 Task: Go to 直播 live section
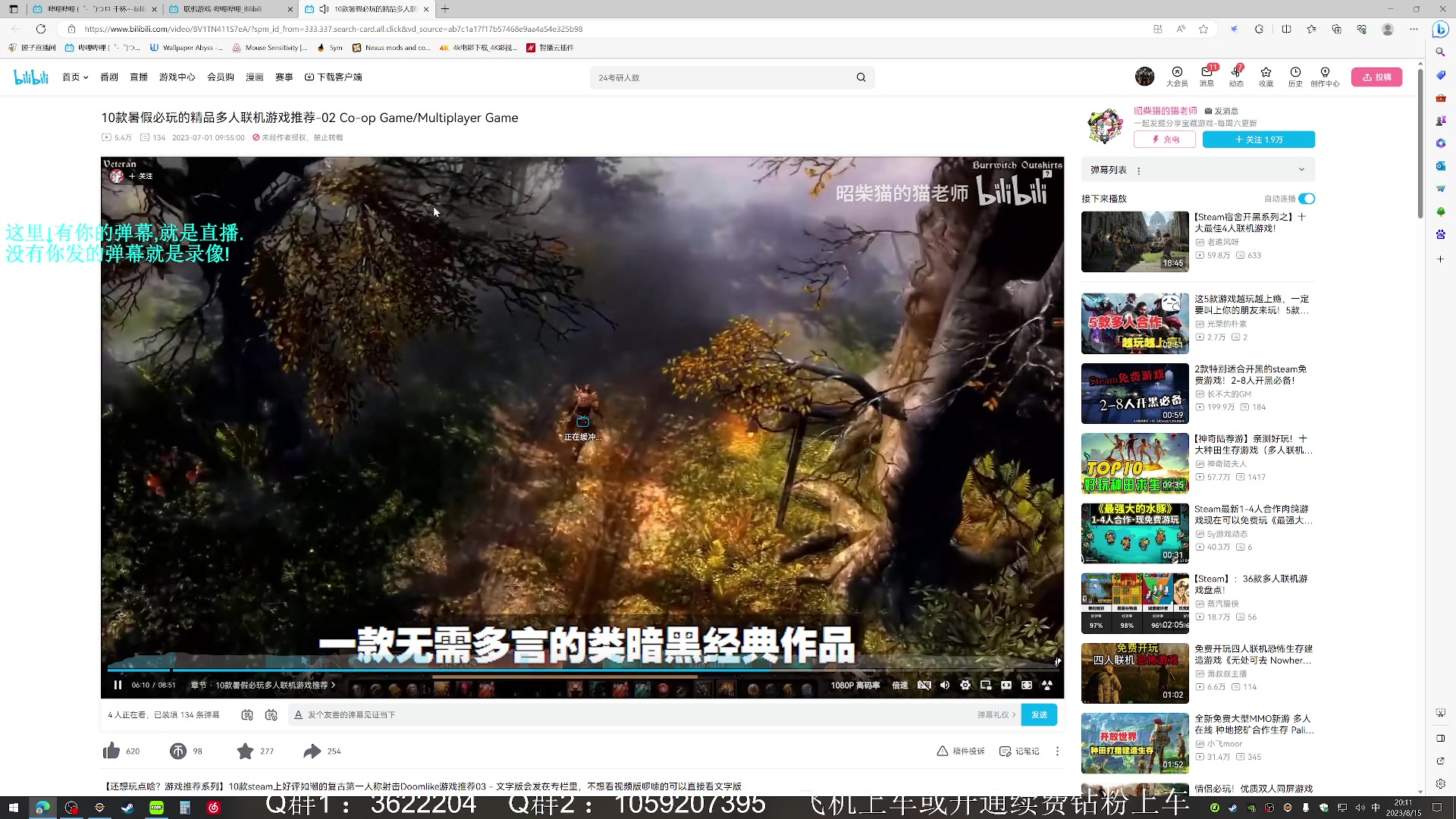[x=139, y=77]
